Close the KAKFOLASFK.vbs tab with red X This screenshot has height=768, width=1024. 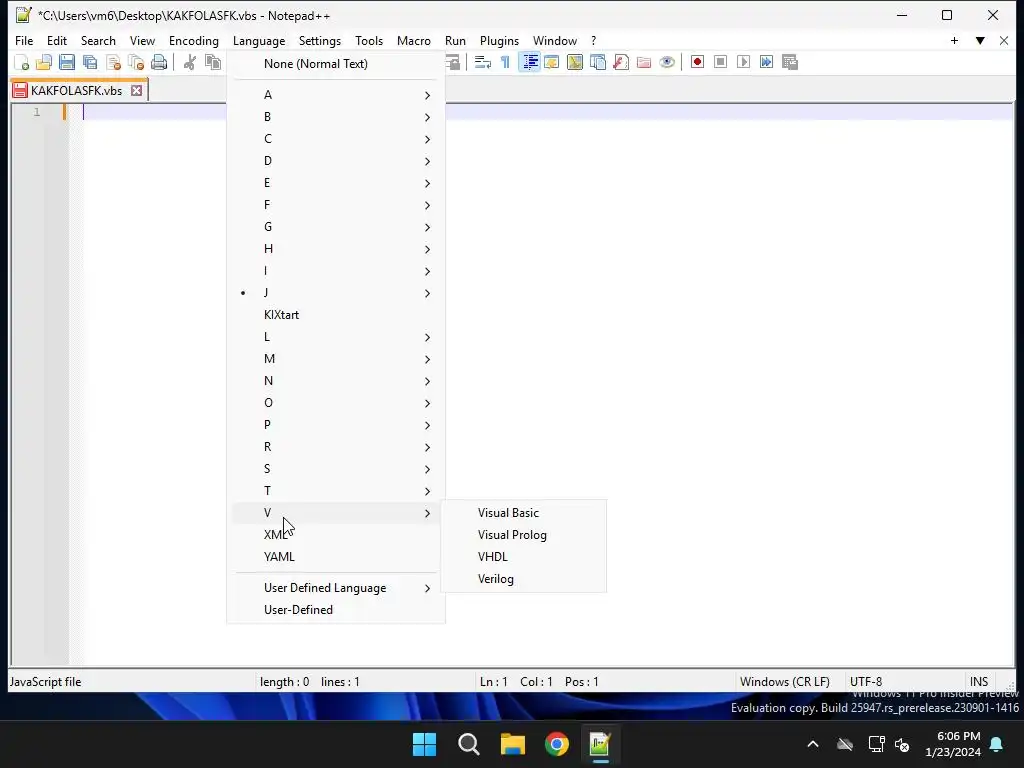tap(136, 90)
